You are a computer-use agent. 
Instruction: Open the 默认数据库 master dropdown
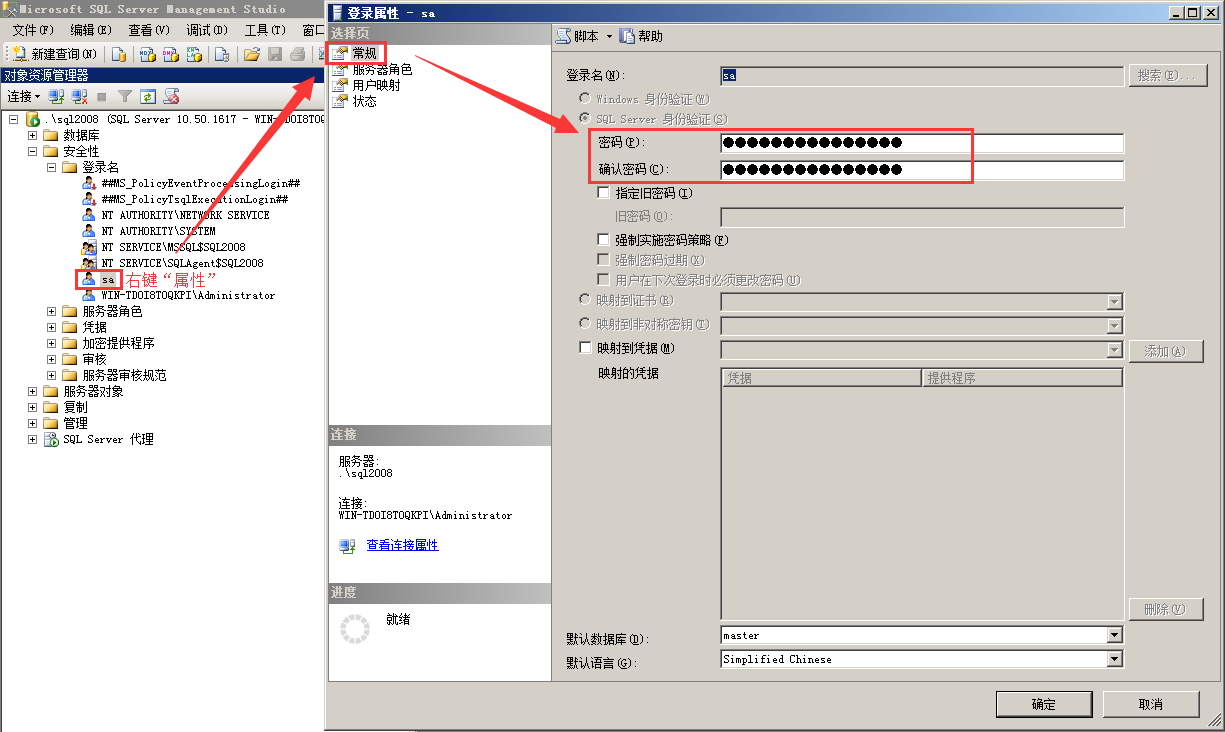click(x=1115, y=635)
